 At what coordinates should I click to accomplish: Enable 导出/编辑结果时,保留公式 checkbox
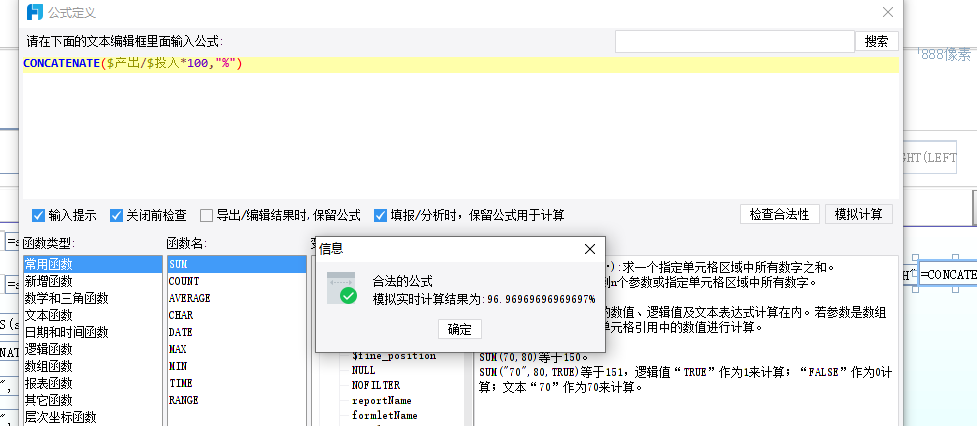coord(206,215)
